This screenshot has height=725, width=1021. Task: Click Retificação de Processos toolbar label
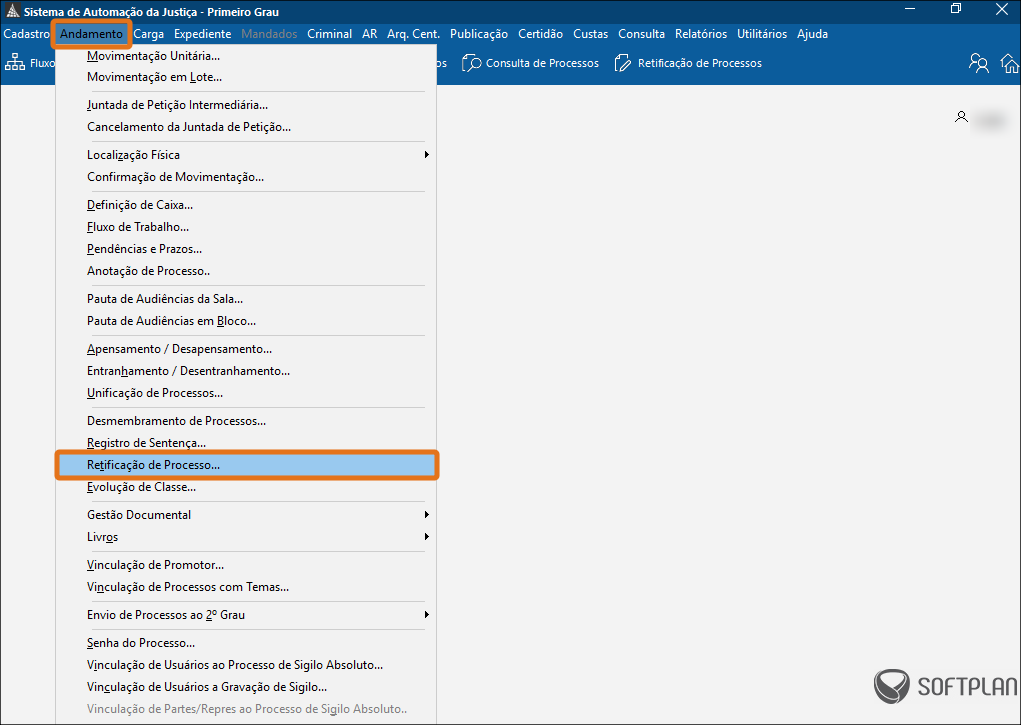point(700,63)
